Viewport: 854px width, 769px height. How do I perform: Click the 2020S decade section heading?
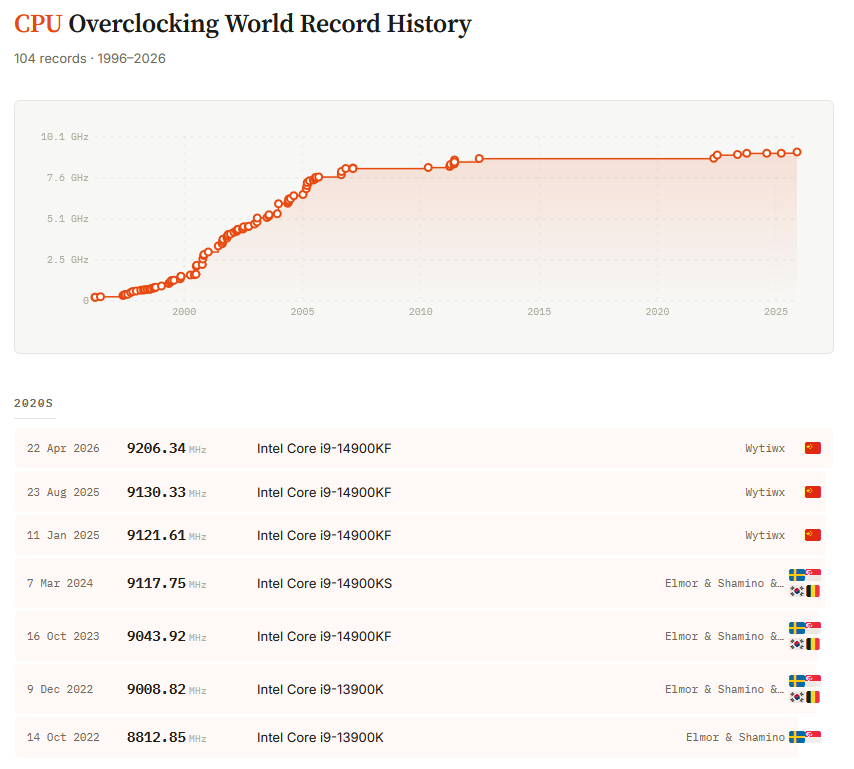33,403
